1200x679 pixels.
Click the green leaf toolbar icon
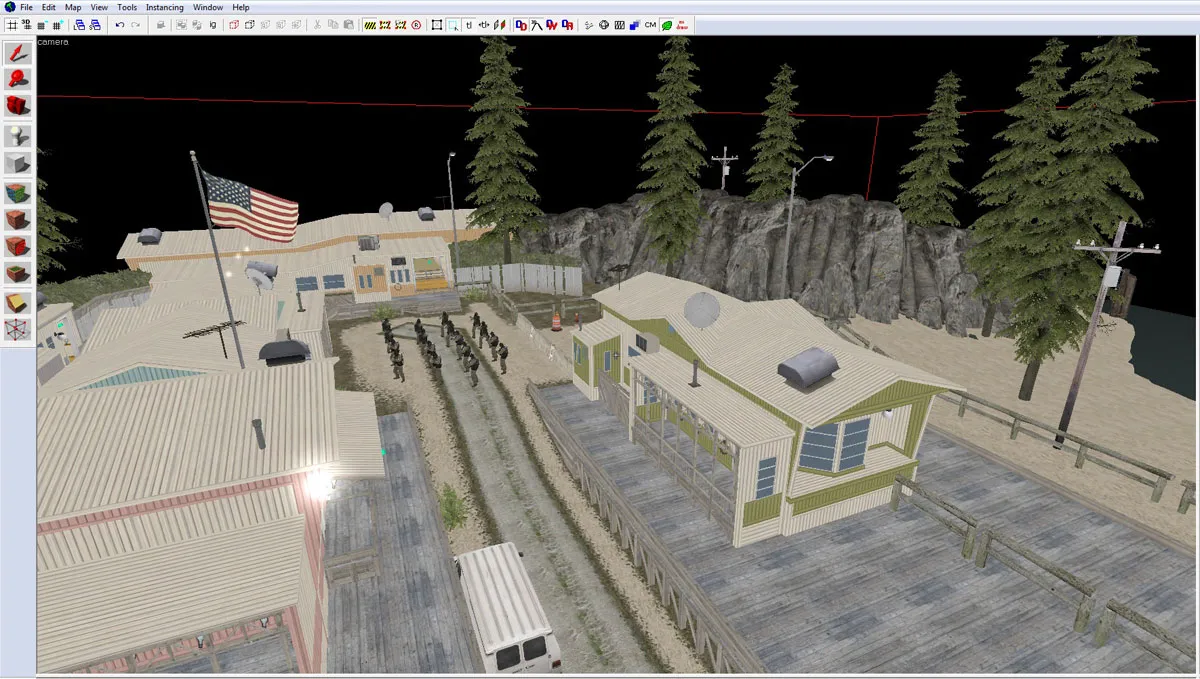[667, 24]
